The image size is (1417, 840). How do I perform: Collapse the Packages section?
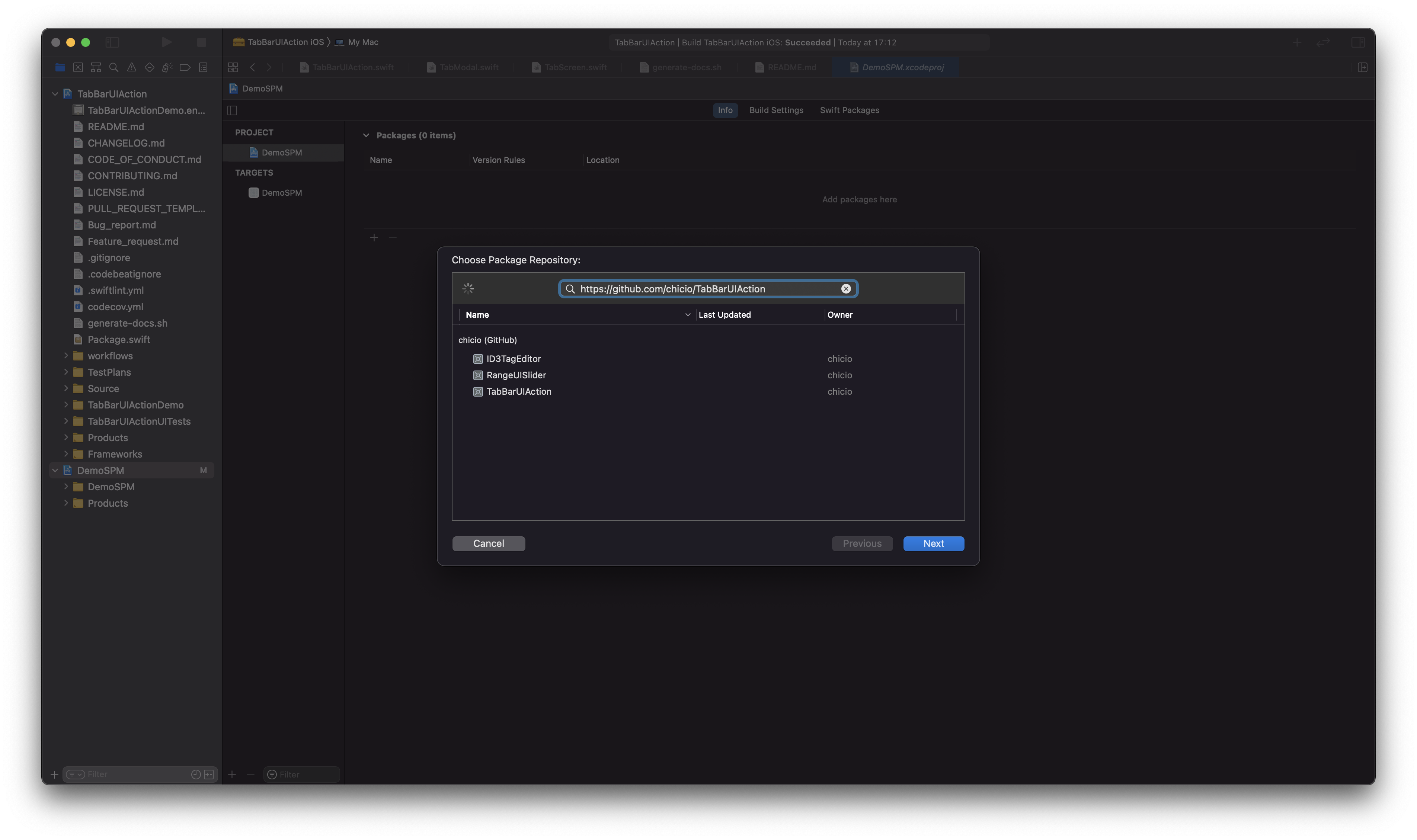366,135
